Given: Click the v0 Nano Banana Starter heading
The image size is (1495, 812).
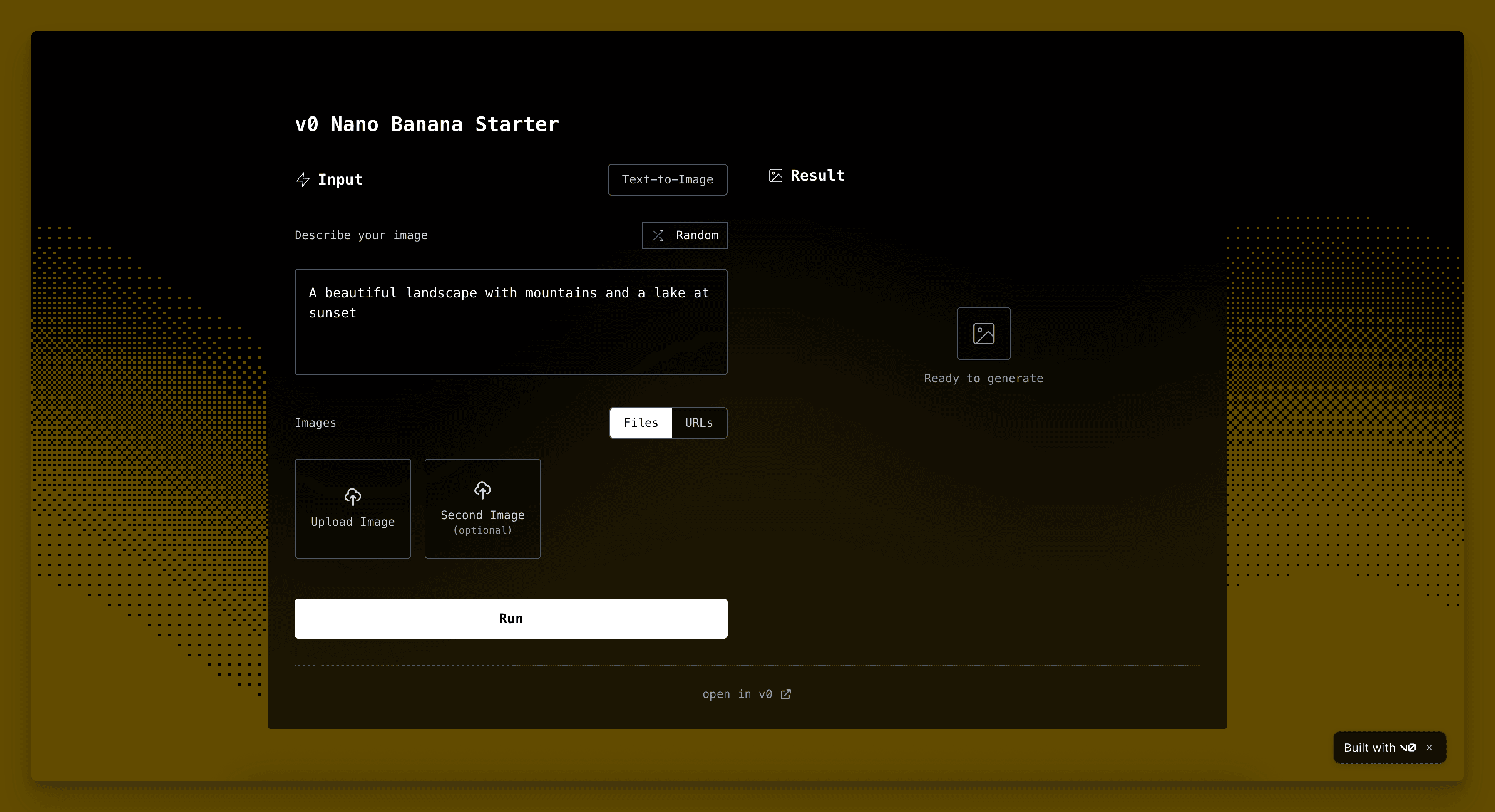Looking at the screenshot, I should pos(427,124).
